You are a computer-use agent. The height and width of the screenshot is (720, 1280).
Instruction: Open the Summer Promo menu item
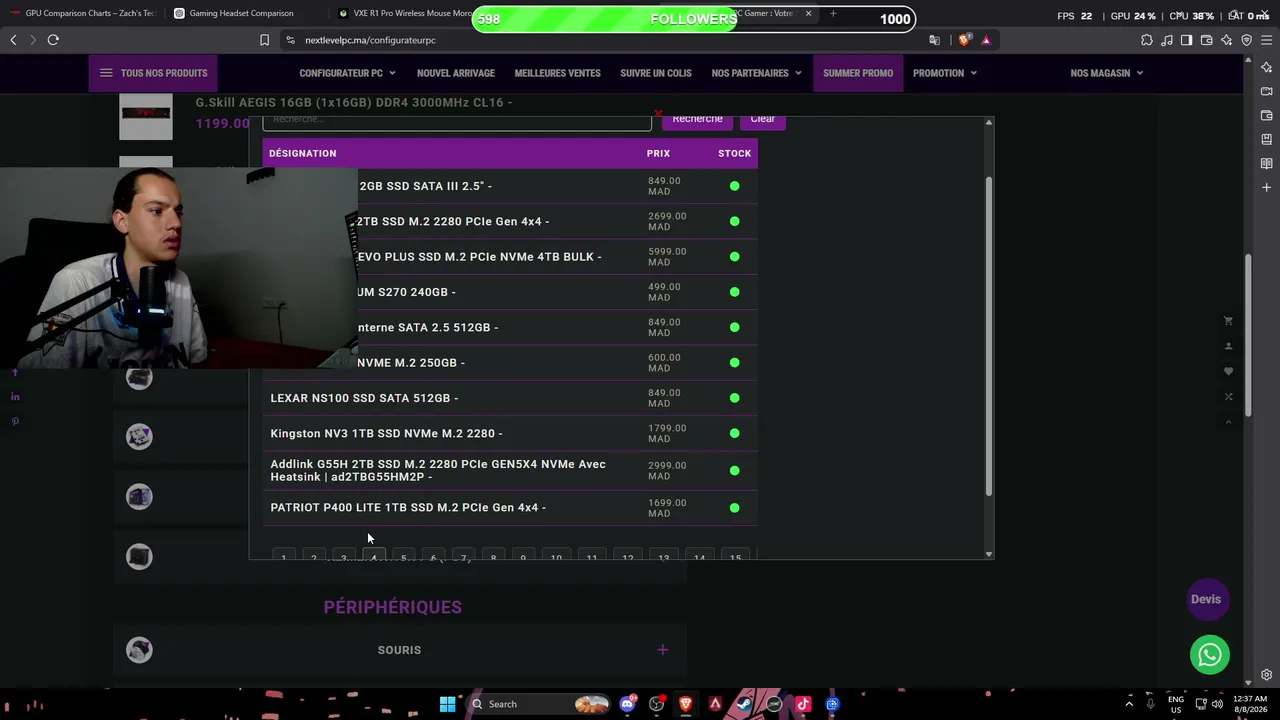[x=858, y=73]
